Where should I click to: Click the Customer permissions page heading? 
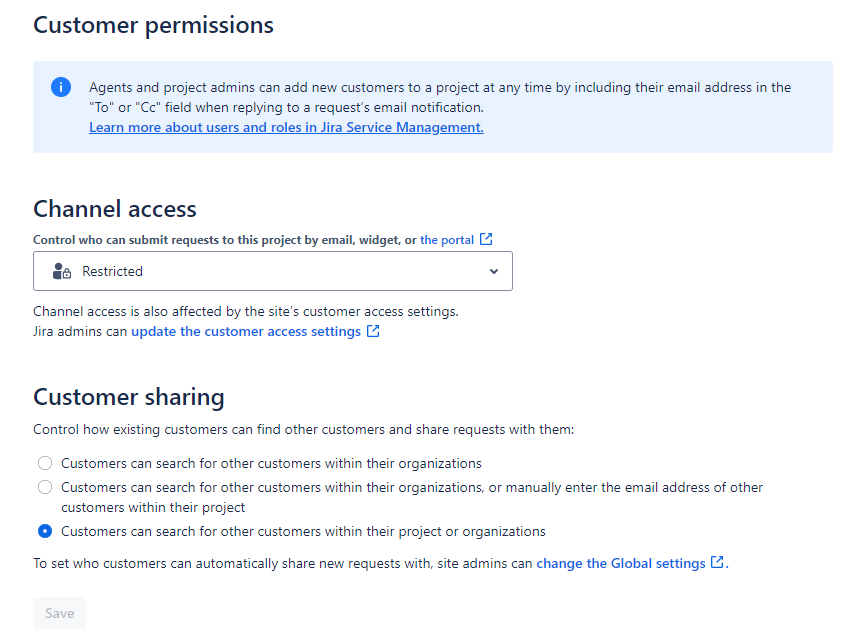[153, 25]
